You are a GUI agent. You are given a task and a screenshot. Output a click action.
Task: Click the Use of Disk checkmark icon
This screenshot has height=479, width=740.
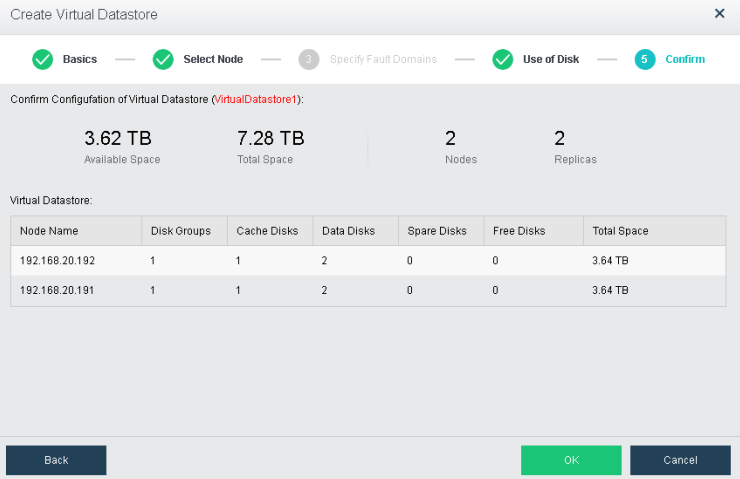pos(503,60)
